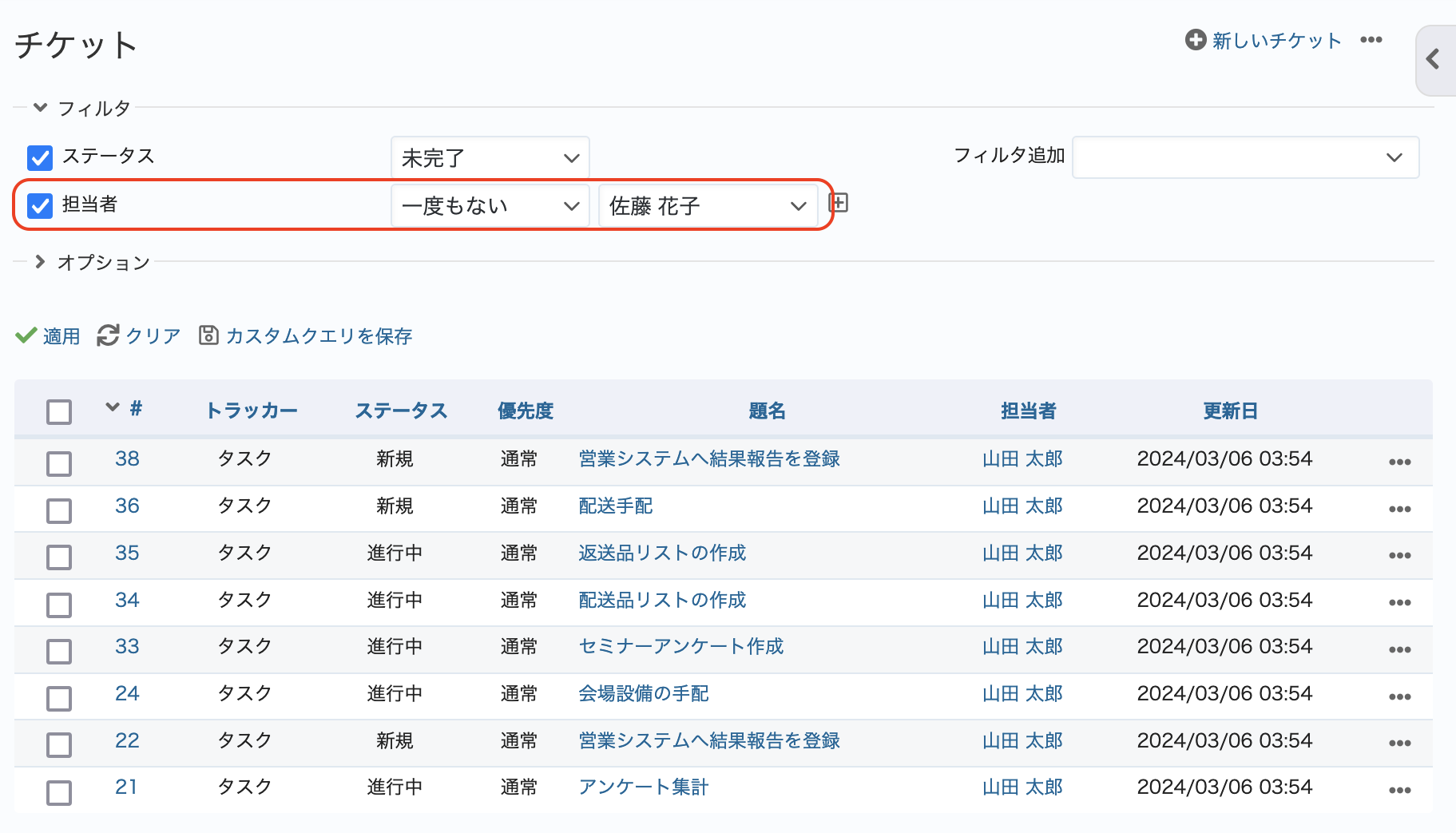Tick the select-all checkbox in table header
Image resolution: width=1456 pixels, height=833 pixels.
pos(59,412)
